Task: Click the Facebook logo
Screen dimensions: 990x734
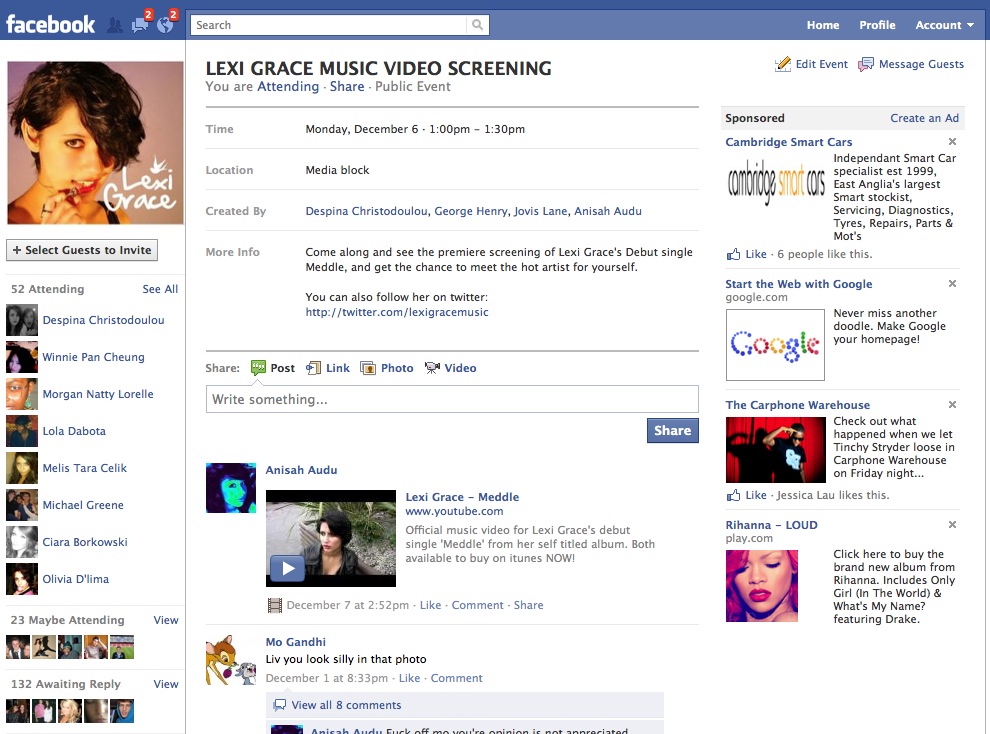Action: pos(51,25)
